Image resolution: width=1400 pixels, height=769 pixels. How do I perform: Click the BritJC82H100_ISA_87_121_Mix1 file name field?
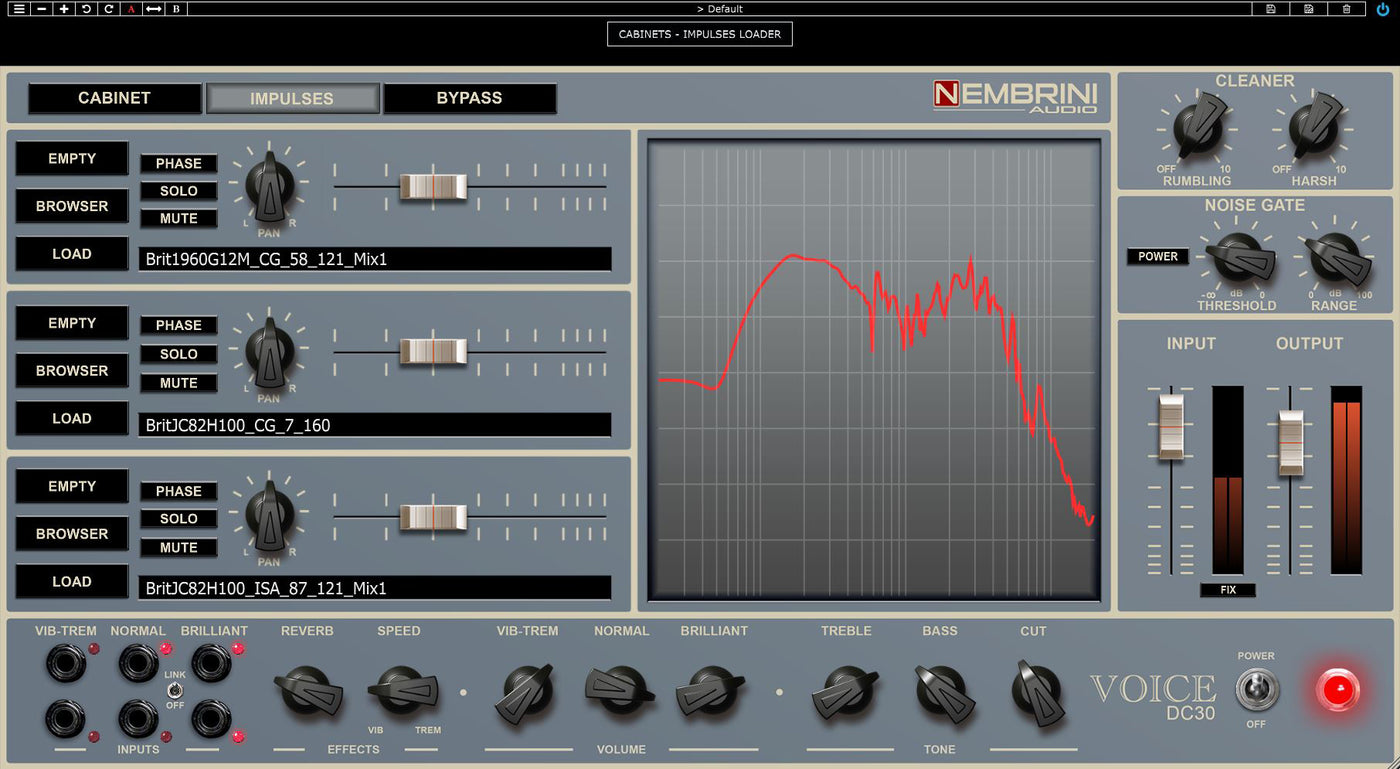375,588
